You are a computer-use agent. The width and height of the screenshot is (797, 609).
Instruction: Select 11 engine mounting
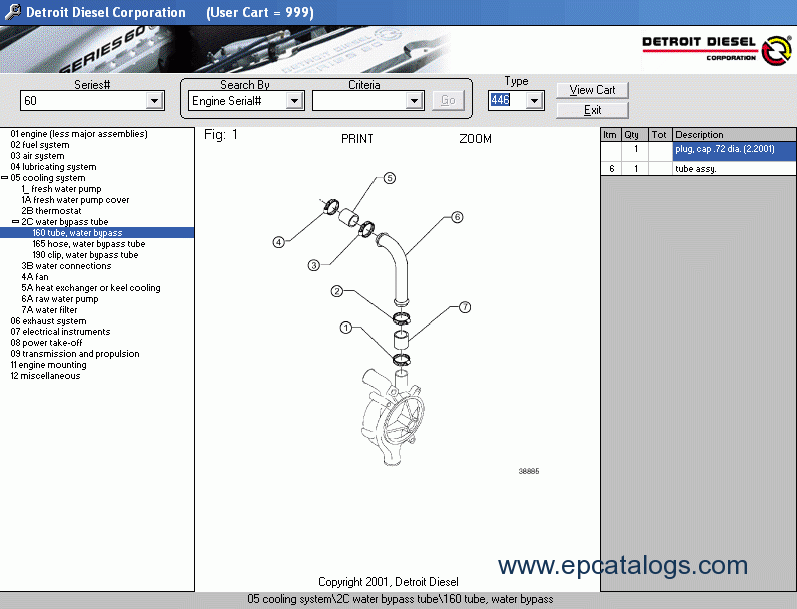48,365
